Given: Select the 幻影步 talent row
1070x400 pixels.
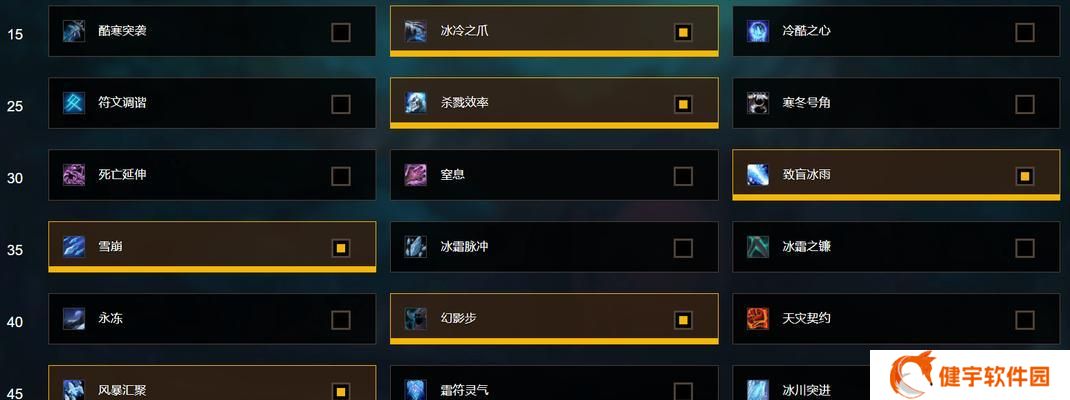Looking at the screenshot, I should pos(554,319).
